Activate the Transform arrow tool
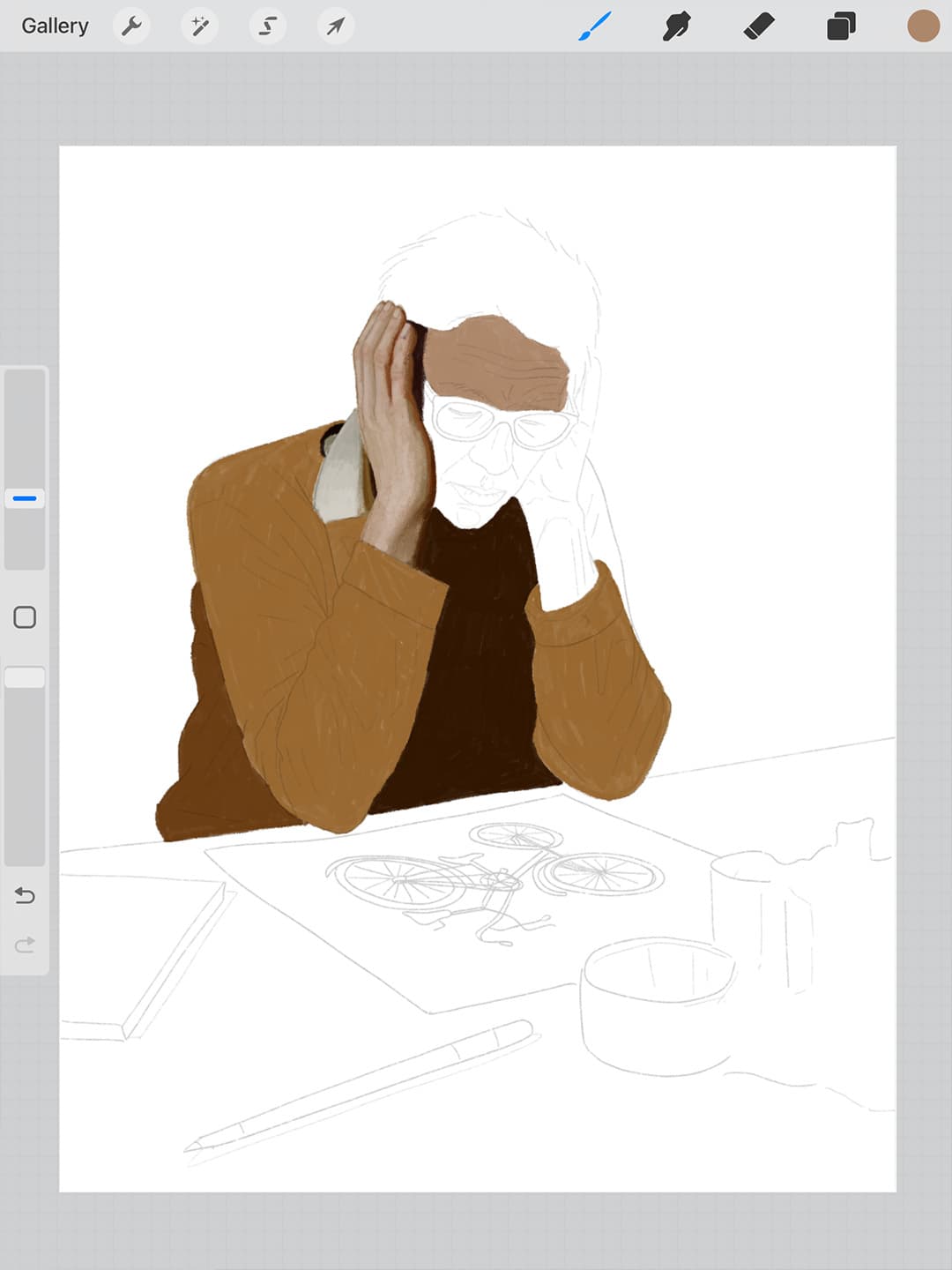The width and height of the screenshot is (952, 1270). click(x=335, y=26)
